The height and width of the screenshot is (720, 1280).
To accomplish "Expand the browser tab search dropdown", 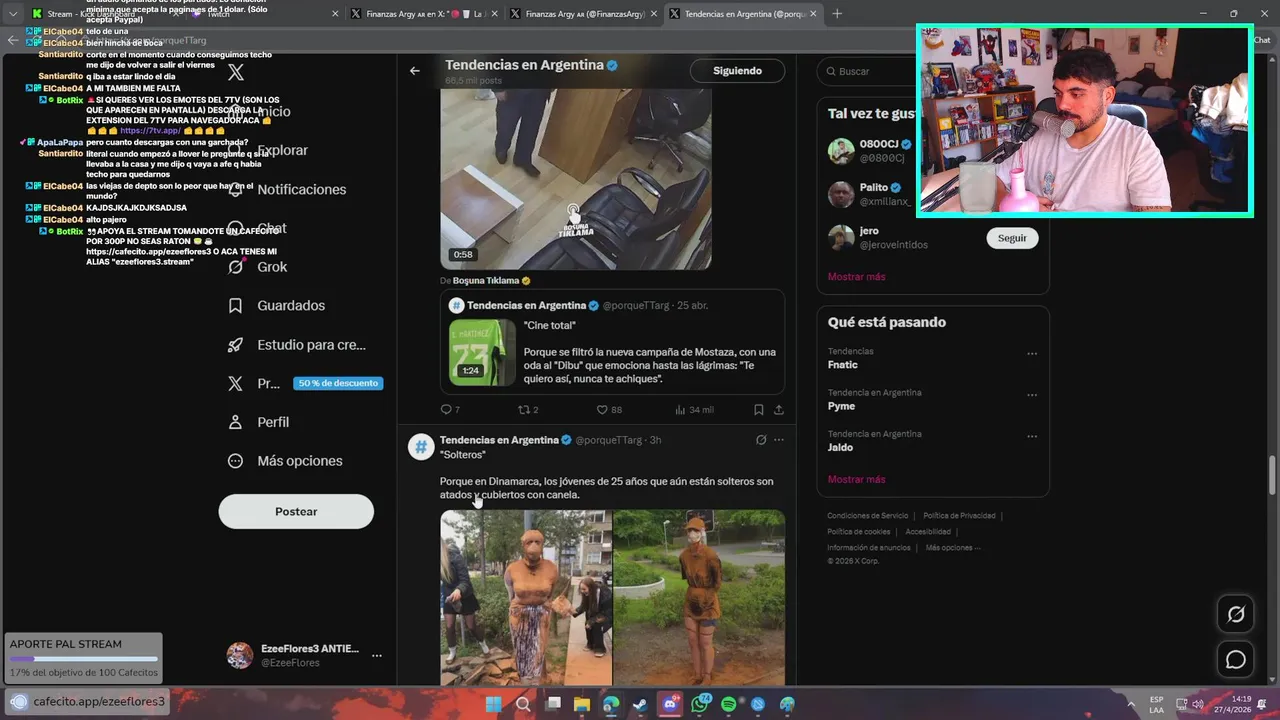I will click(13, 14).
